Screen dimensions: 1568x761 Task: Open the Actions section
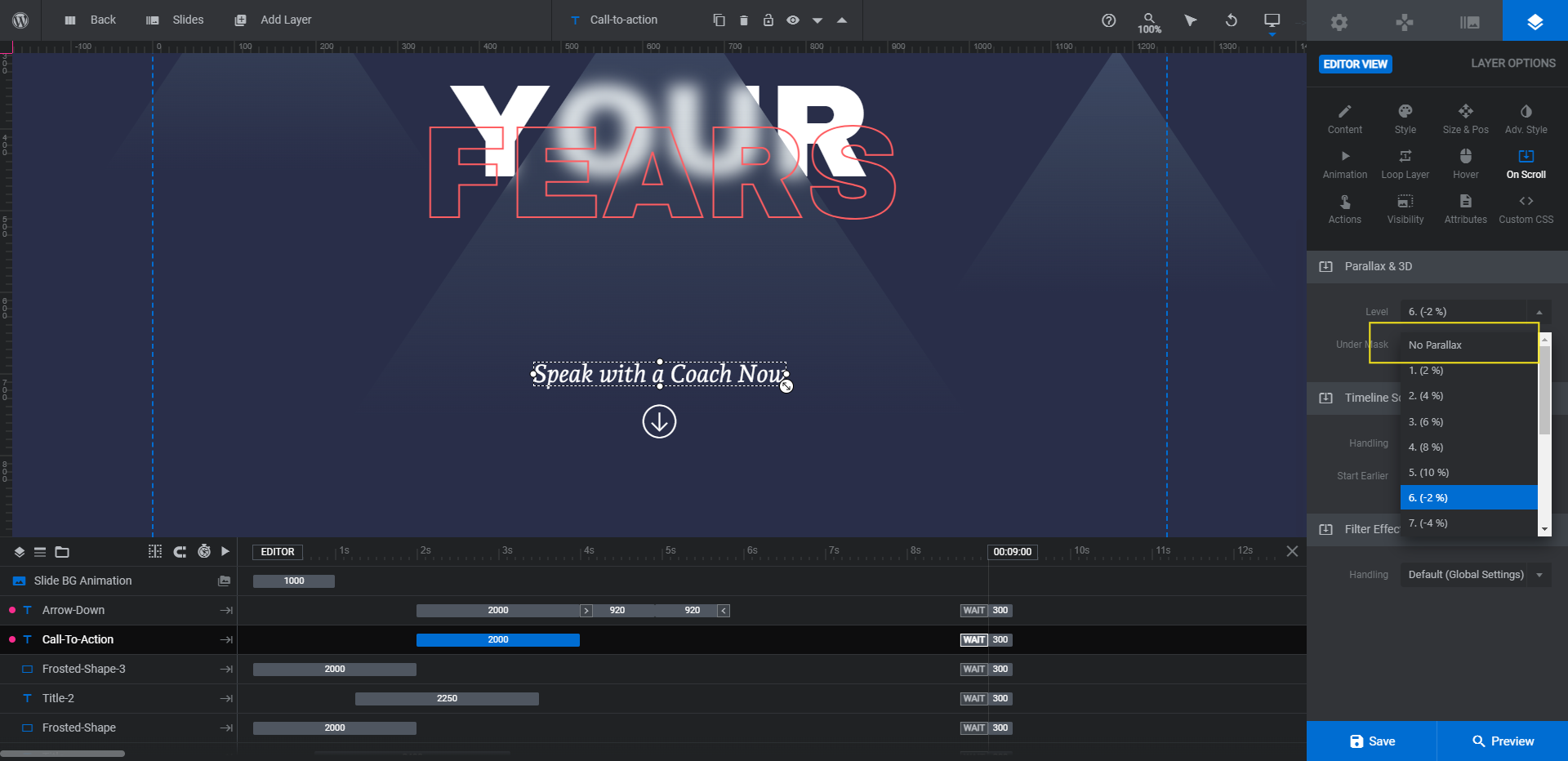(x=1344, y=209)
